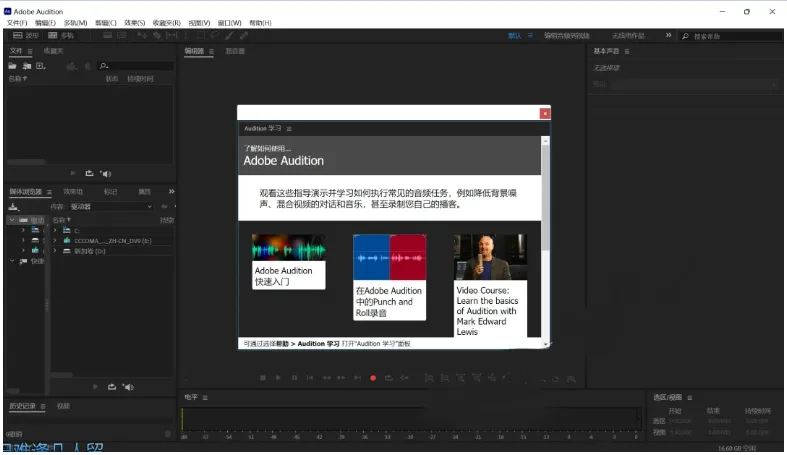Select the Marquee Selection tool
The width and height of the screenshot is (787, 455).
click(x=200, y=36)
